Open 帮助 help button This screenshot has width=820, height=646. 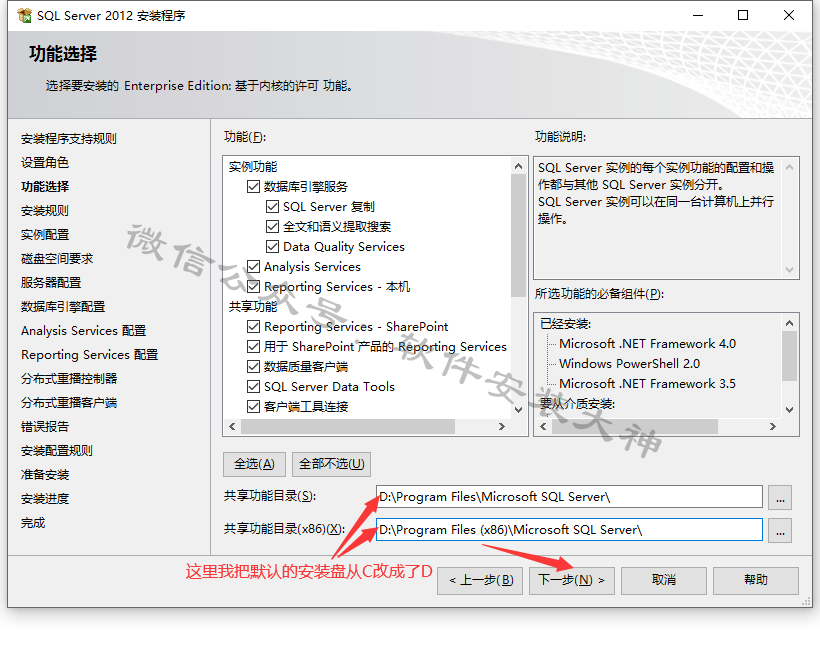(x=756, y=581)
